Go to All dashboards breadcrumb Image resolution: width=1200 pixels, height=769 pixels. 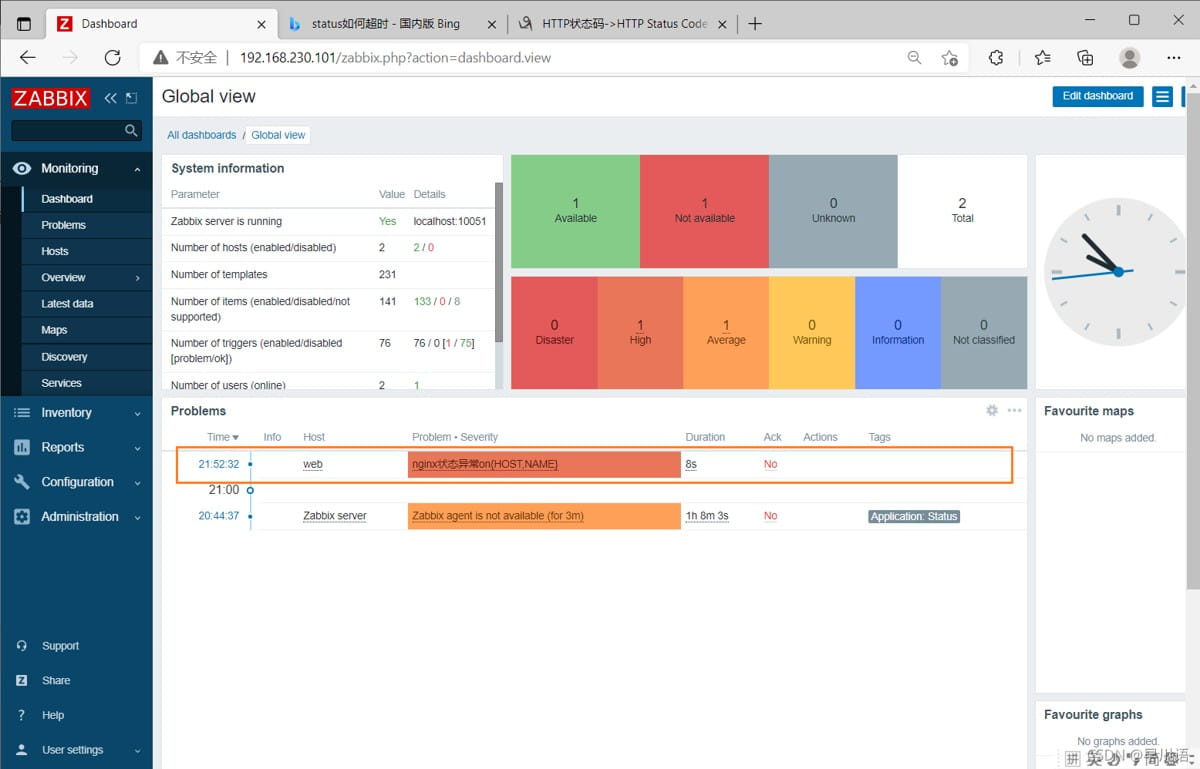(202, 135)
